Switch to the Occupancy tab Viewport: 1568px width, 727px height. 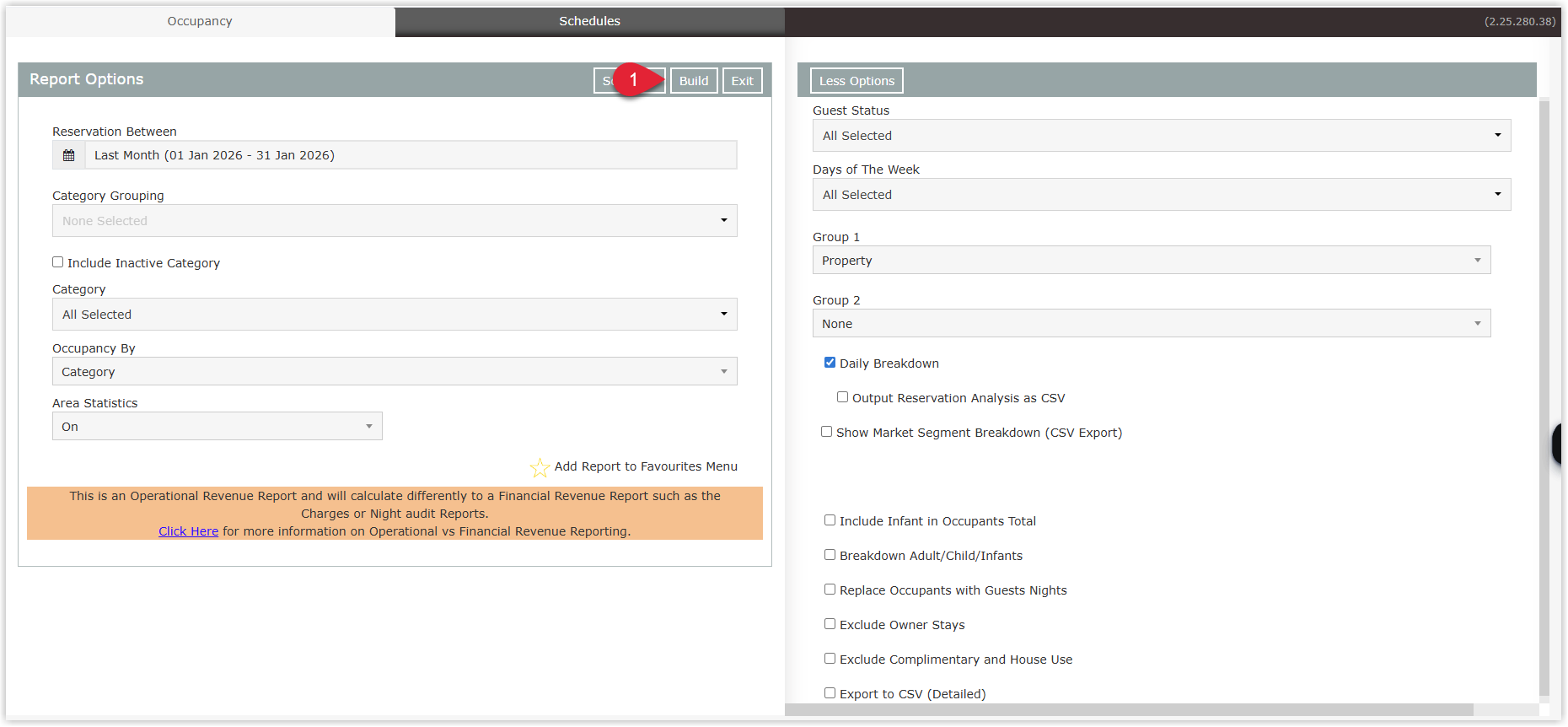(200, 21)
